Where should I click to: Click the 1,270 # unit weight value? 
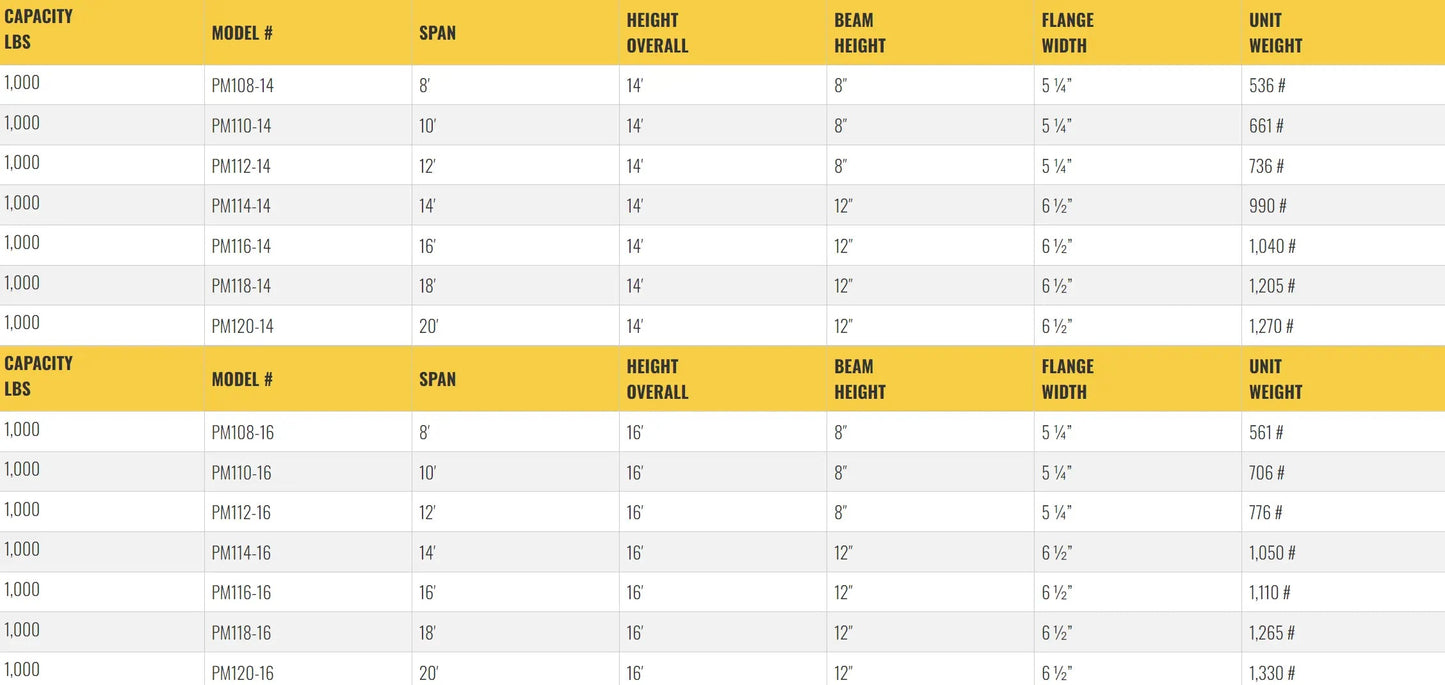[1271, 326]
